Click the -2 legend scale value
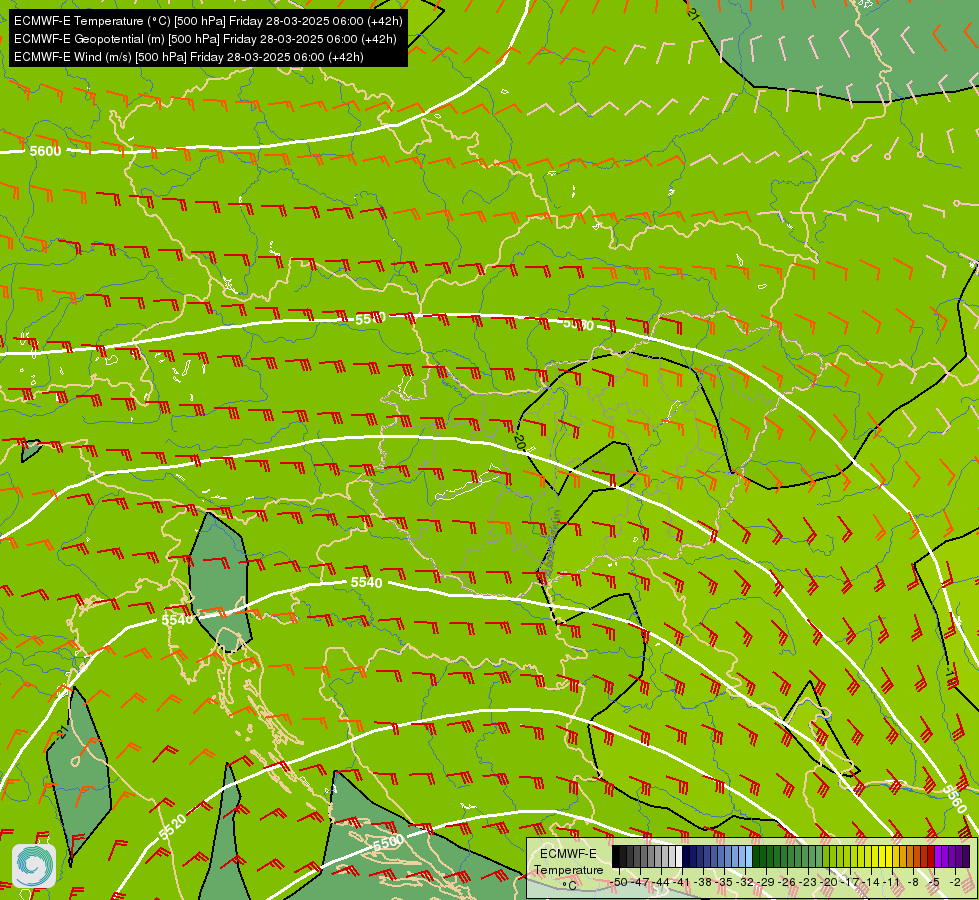979x900 pixels. [955, 883]
